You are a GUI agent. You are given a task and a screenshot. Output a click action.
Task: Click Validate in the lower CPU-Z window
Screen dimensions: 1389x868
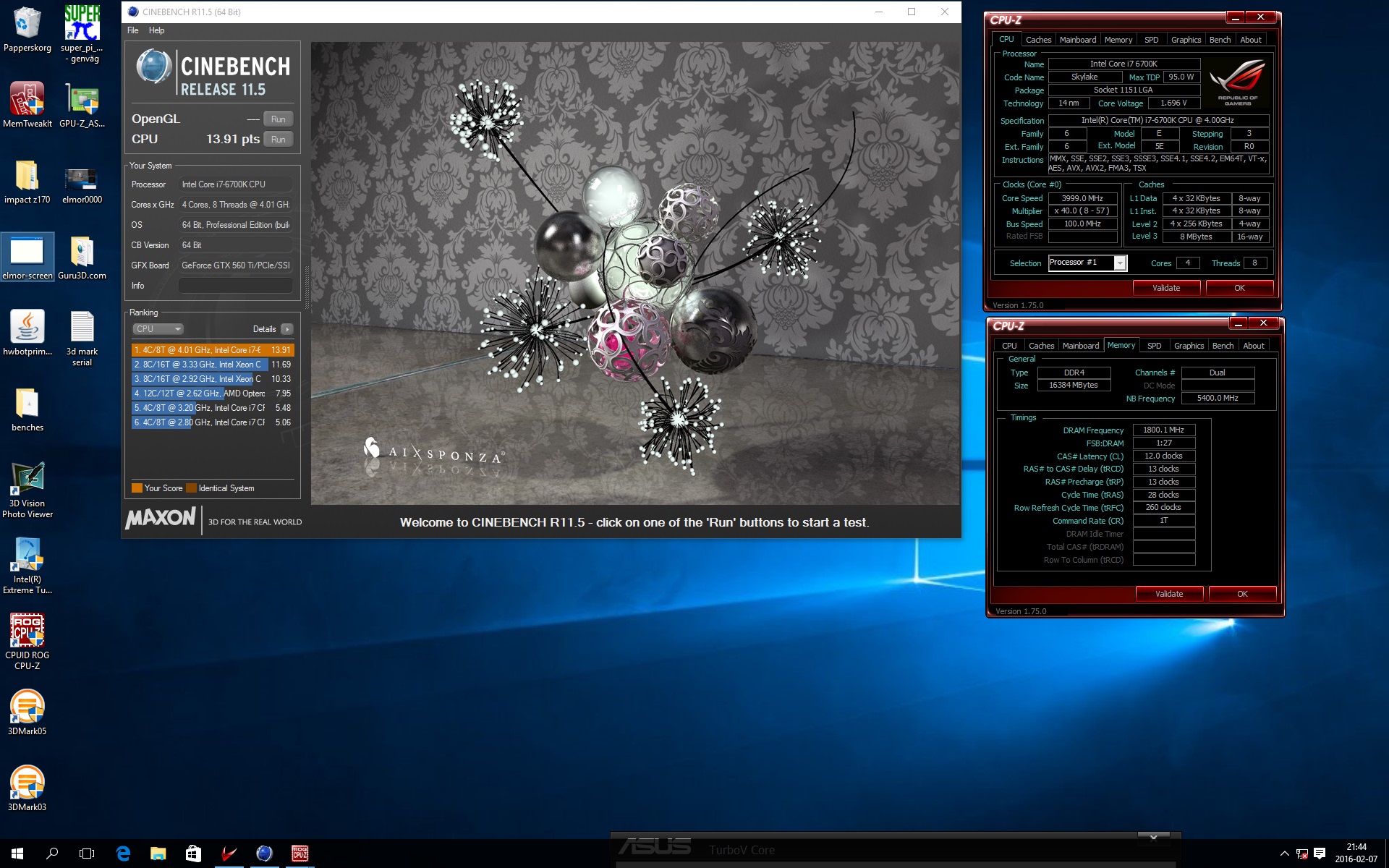pyautogui.click(x=1169, y=594)
